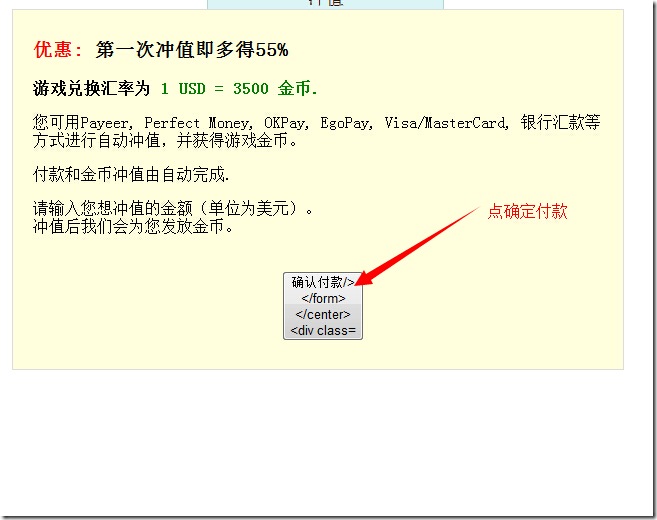Click the green 1 USD = 3500 金币 rate
Screen dimensions: 657x520
click(x=239, y=89)
